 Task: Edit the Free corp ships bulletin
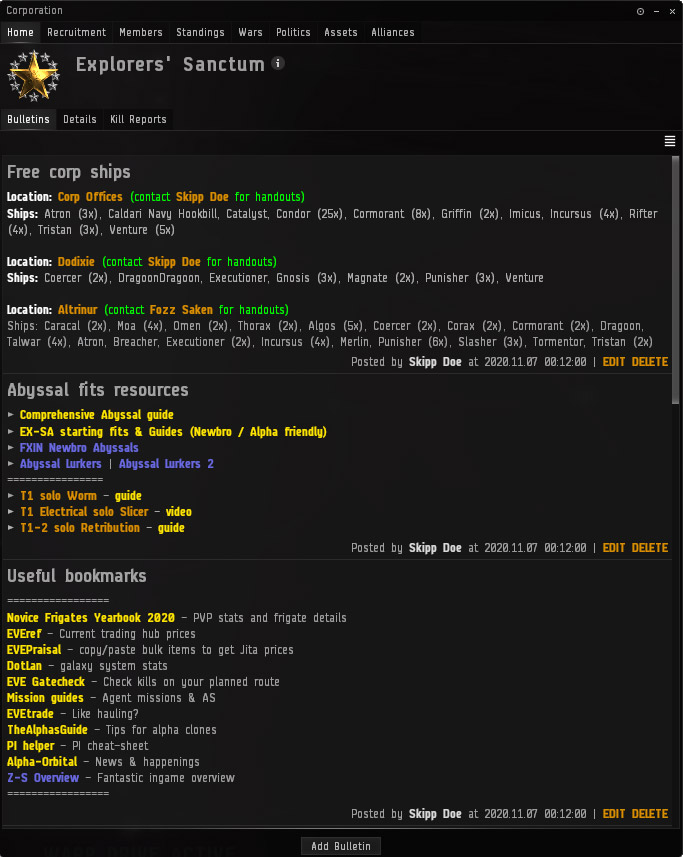(613, 362)
